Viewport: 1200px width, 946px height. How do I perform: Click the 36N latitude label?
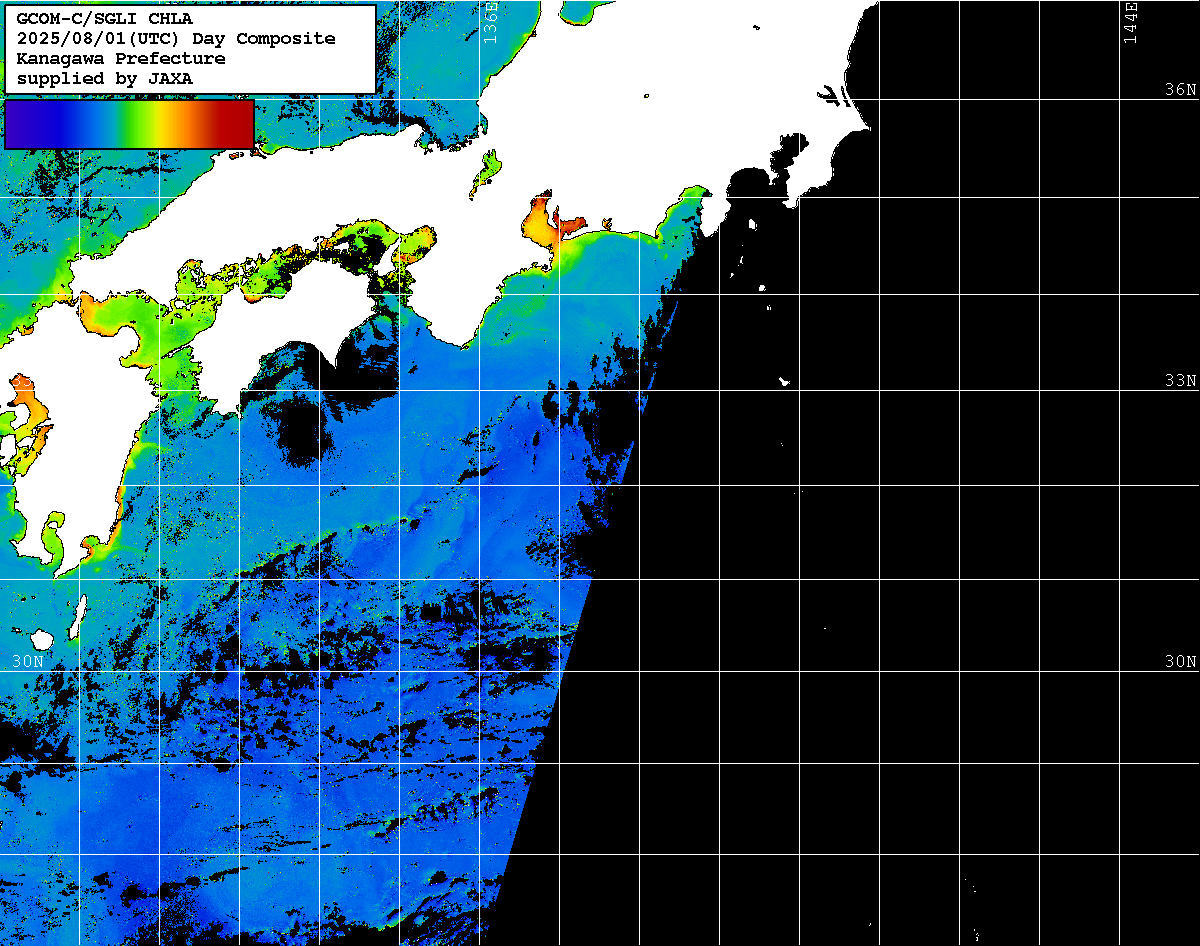click(x=1180, y=89)
